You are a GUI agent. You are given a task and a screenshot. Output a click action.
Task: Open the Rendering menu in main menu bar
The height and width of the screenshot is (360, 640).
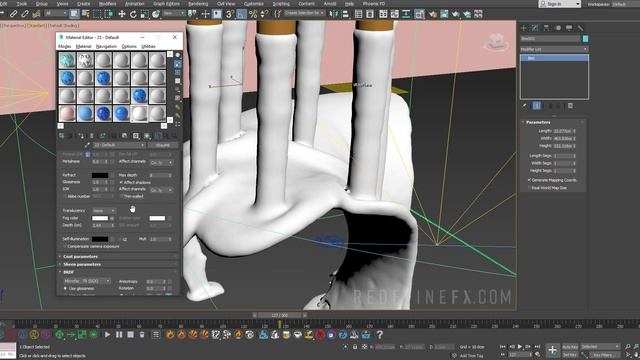pos(198,4)
